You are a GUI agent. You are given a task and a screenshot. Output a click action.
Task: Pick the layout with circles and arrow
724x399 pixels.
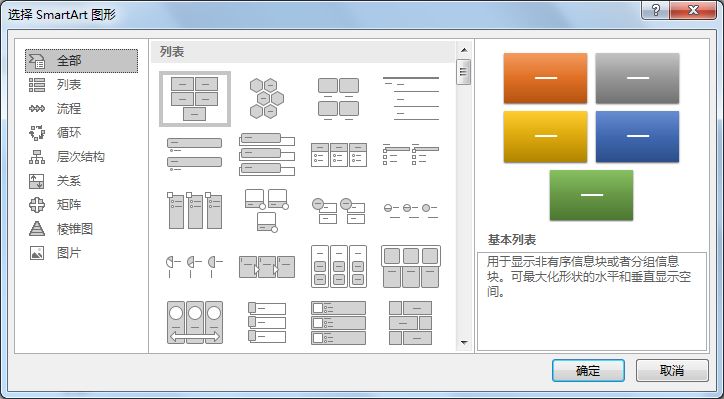(194, 322)
